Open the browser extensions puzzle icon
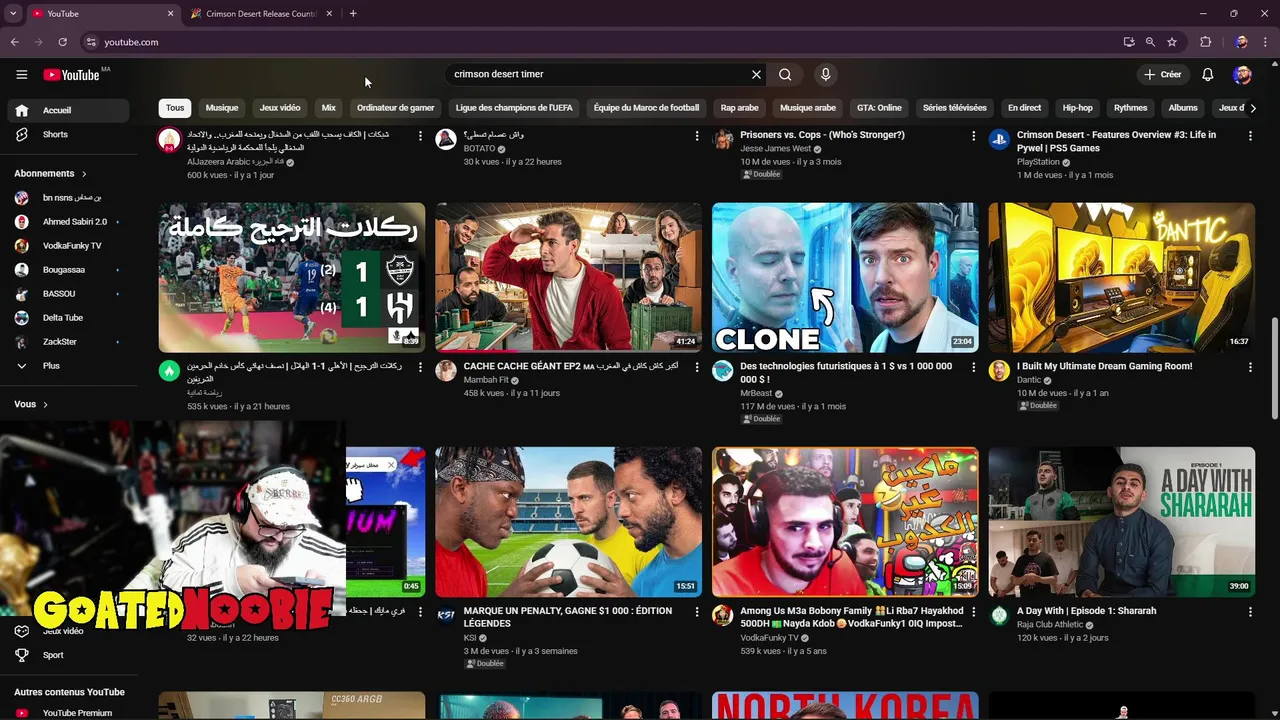 coord(1206,42)
